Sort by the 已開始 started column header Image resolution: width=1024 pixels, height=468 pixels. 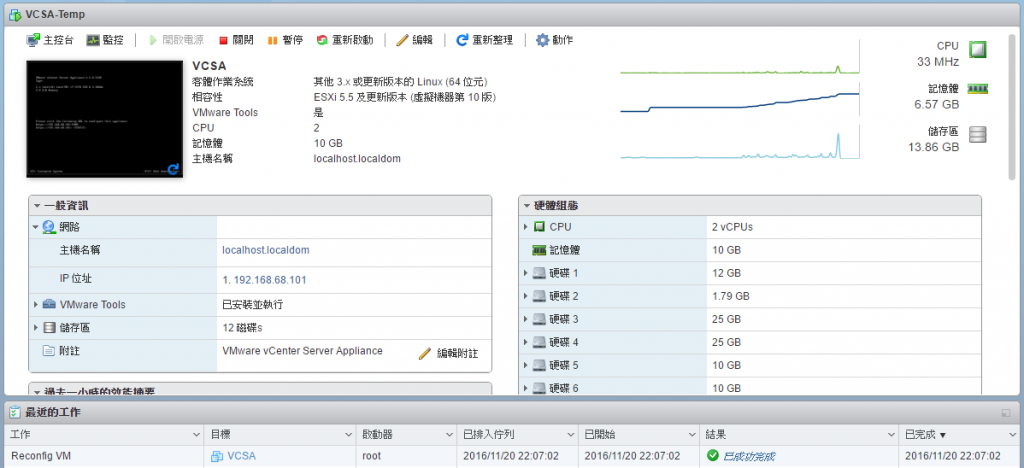(639, 435)
